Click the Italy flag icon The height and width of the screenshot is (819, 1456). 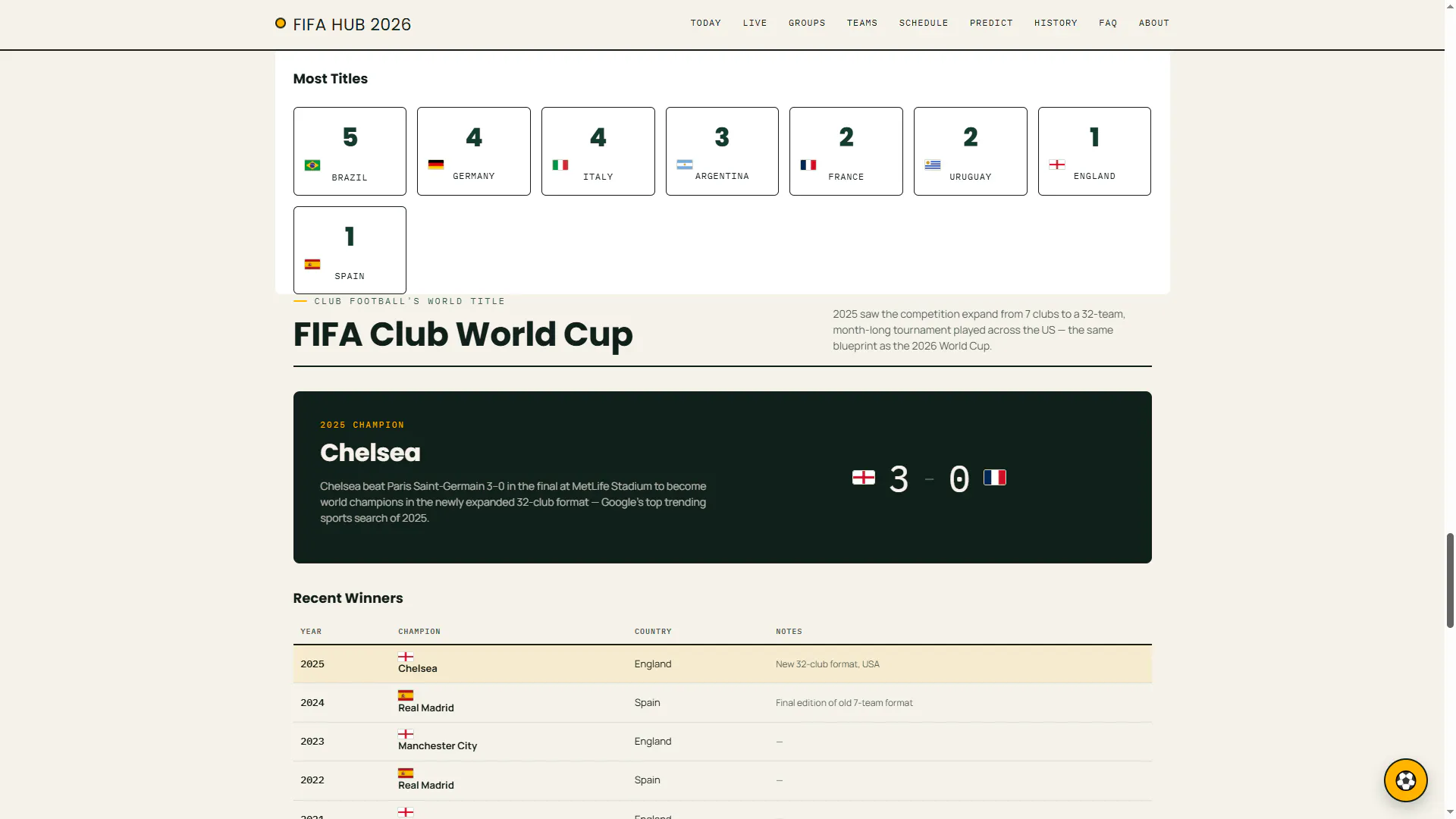click(x=560, y=165)
